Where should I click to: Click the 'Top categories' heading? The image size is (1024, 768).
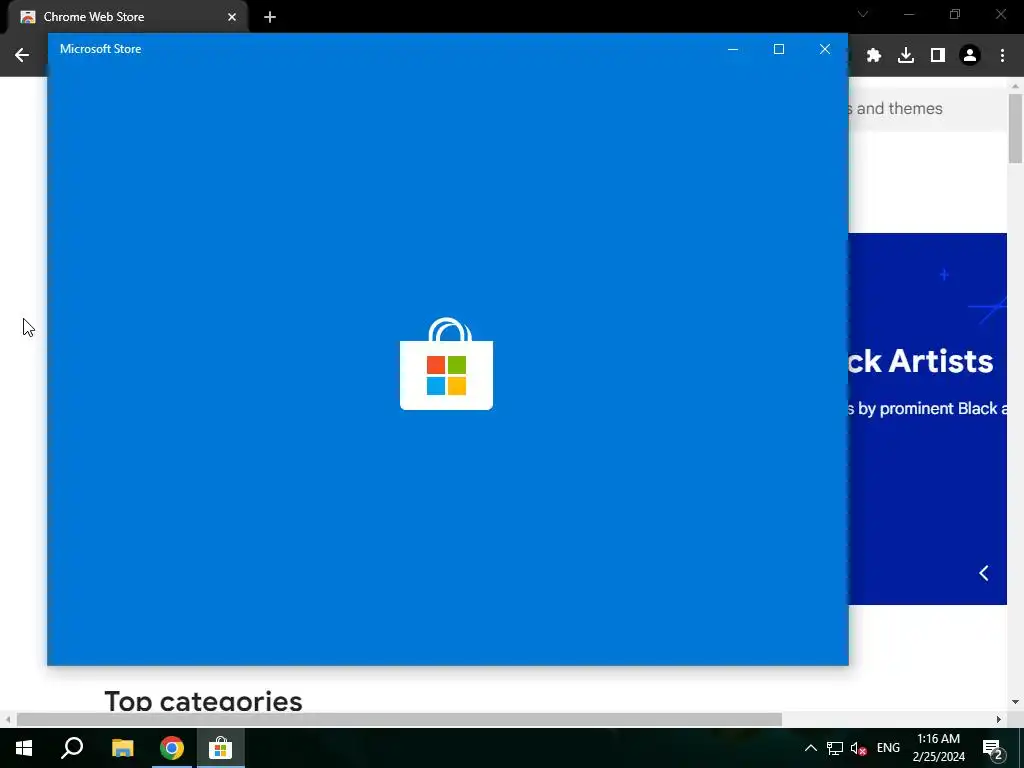coord(203,701)
